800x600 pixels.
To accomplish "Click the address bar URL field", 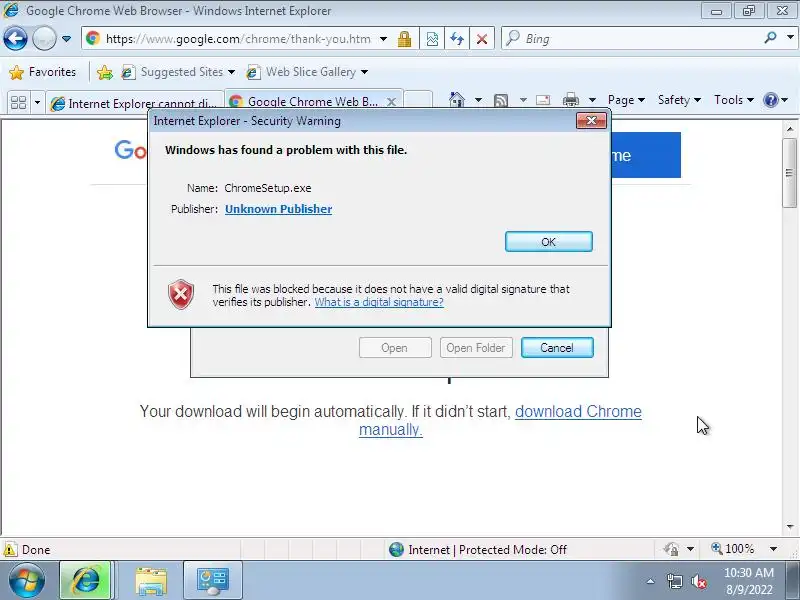I will (x=238, y=39).
